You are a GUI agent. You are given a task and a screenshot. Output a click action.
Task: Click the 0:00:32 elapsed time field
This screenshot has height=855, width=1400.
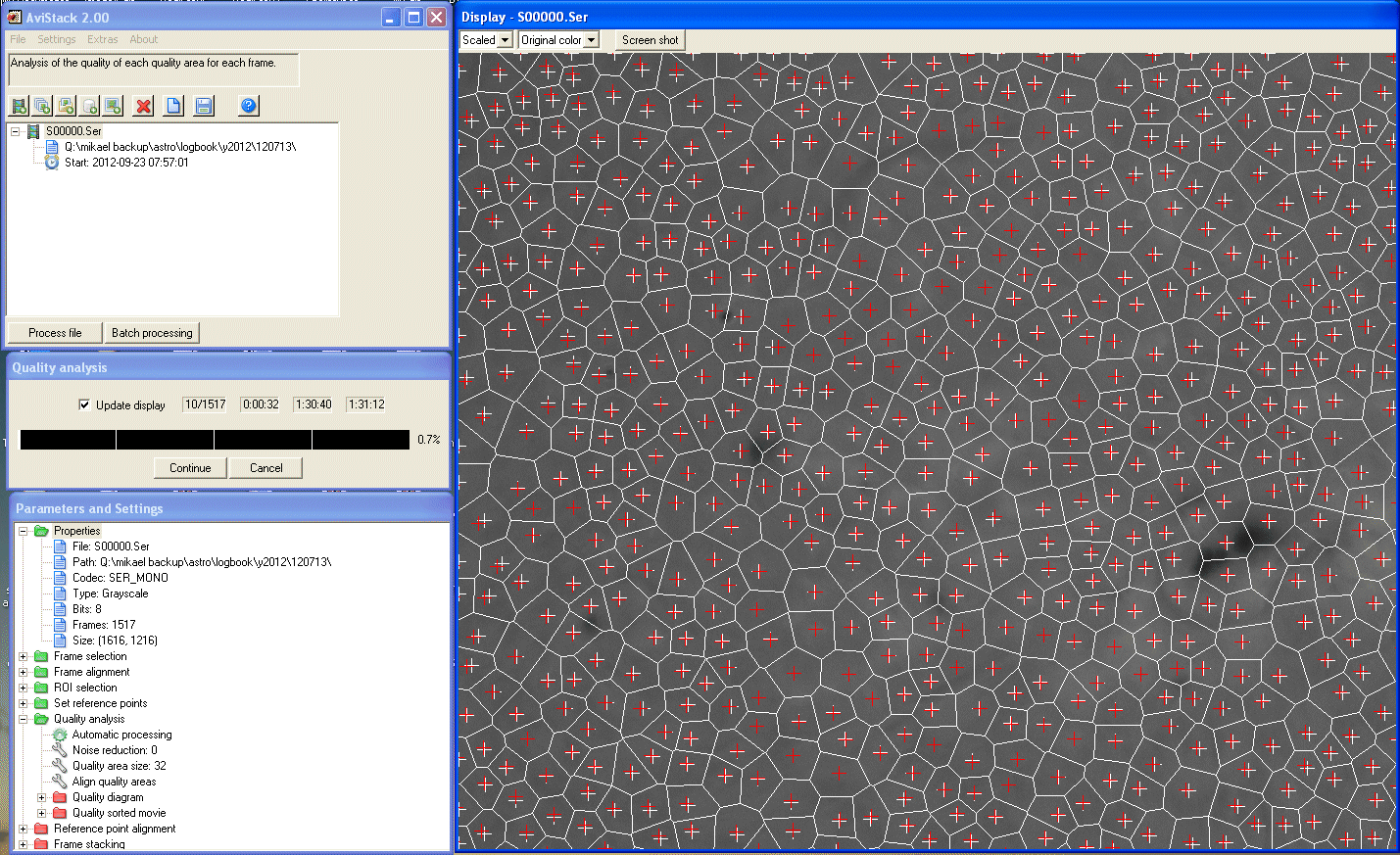[x=261, y=404]
